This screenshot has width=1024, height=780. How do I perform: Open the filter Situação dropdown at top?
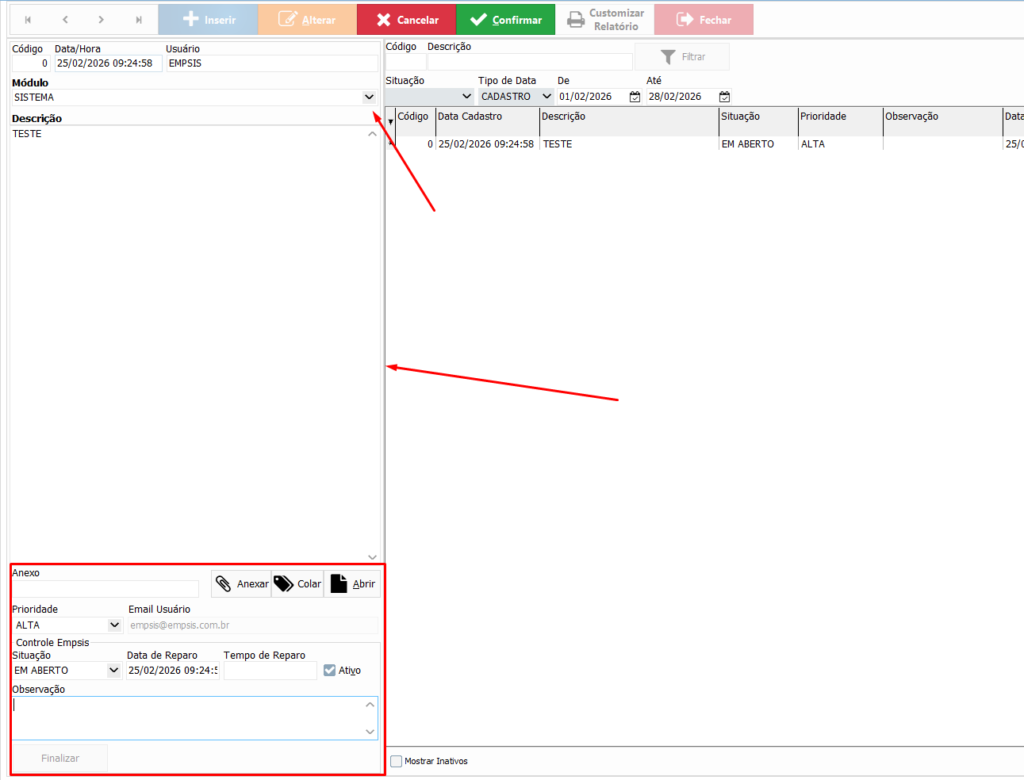point(466,97)
